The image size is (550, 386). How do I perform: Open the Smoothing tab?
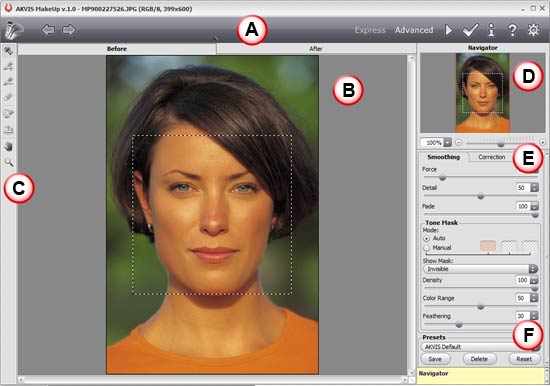point(443,157)
